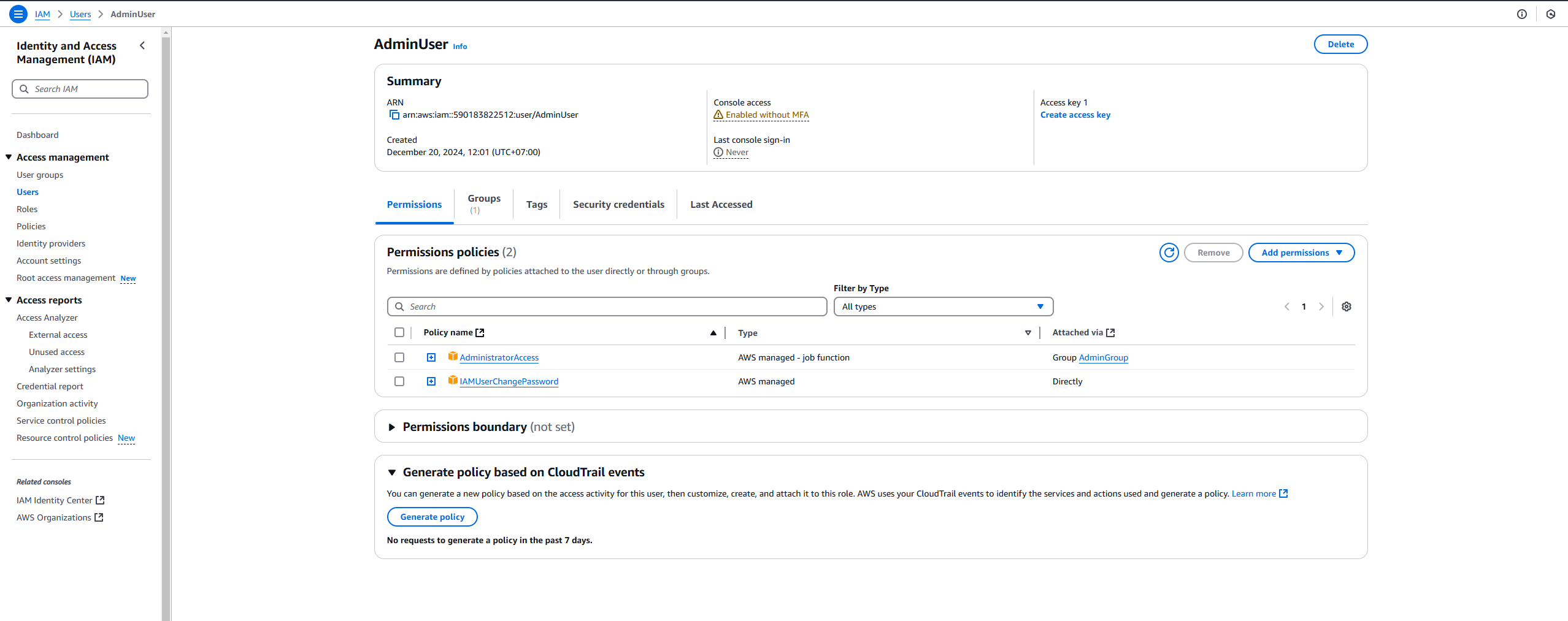Image resolution: width=1568 pixels, height=621 pixels.
Task: Click the AdministratorAccess policy box icon
Action: (453, 357)
